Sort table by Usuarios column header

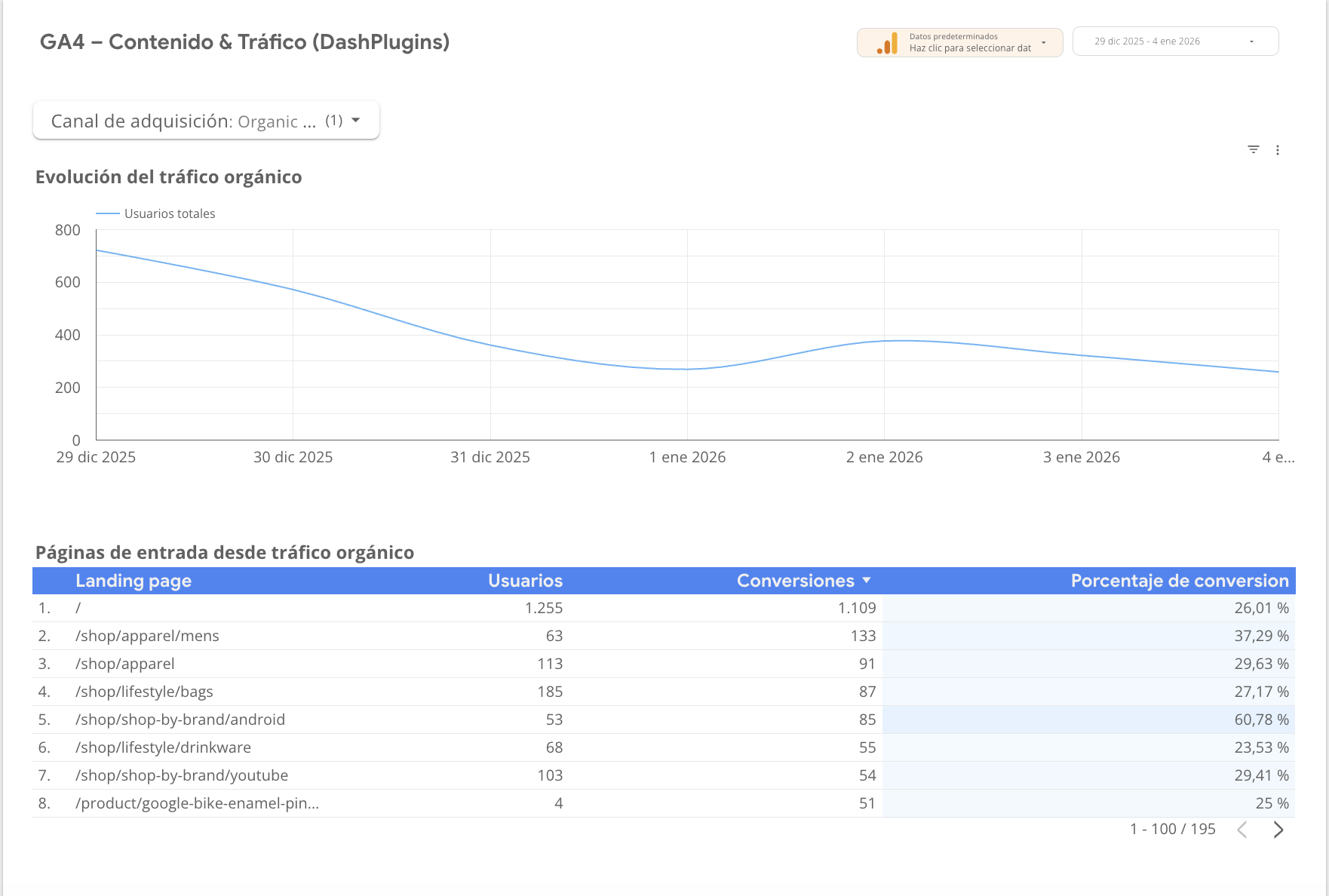[525, 581]
